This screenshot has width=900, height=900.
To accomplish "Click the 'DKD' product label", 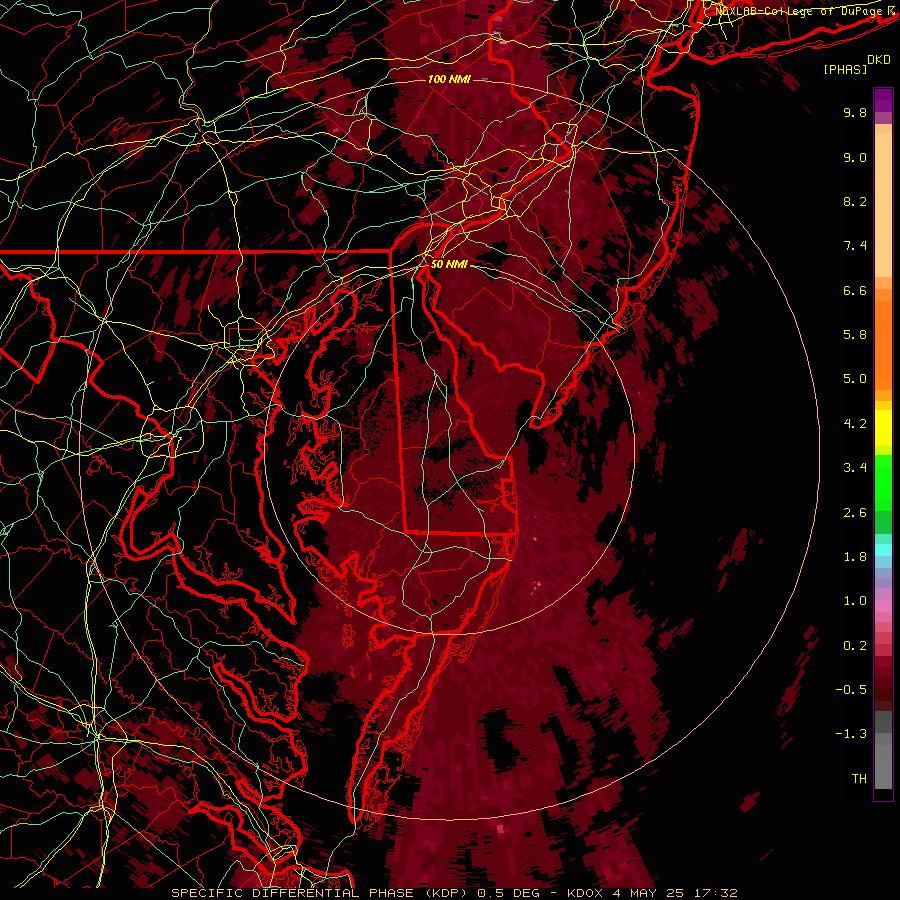I will pyautogui.click(x=879, y=60).
